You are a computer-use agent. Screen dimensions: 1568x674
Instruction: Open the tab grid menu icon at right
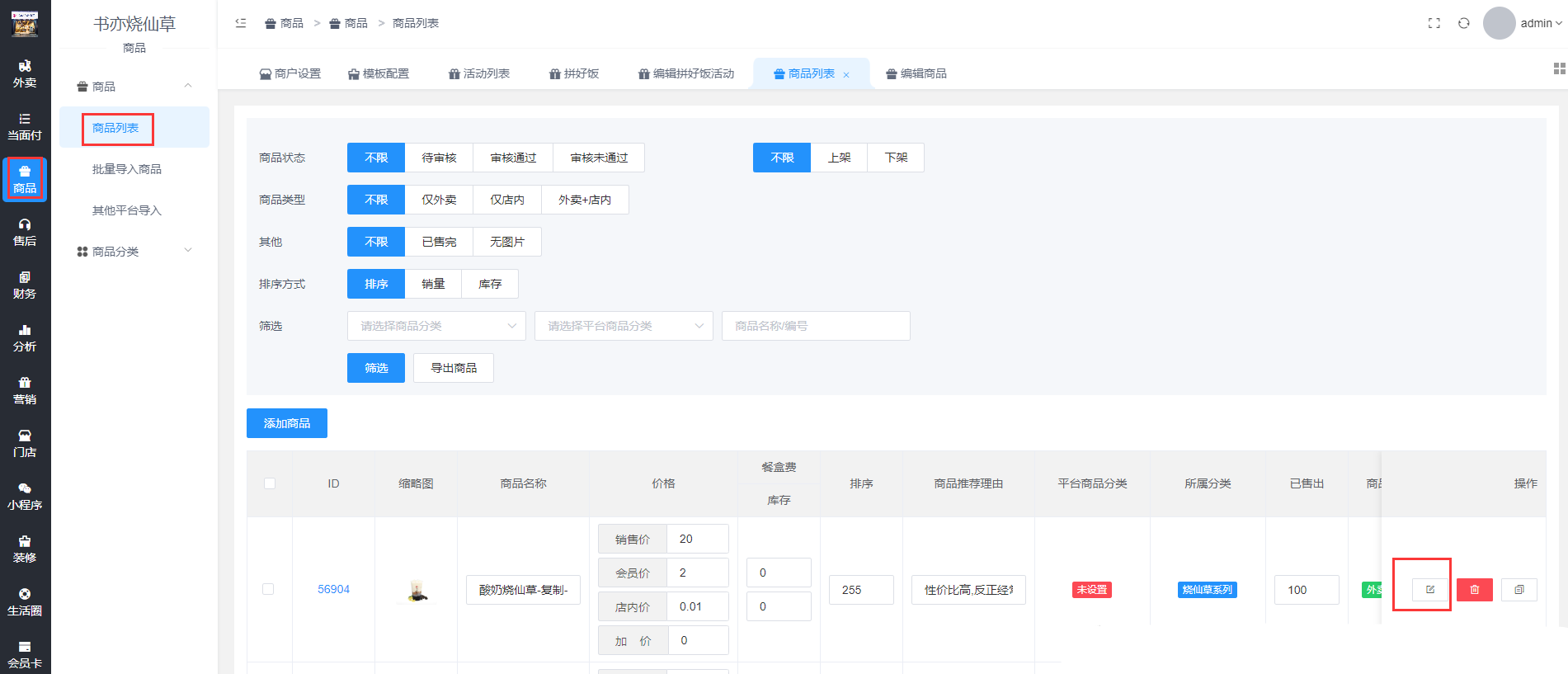click(x=1560, y=68)
